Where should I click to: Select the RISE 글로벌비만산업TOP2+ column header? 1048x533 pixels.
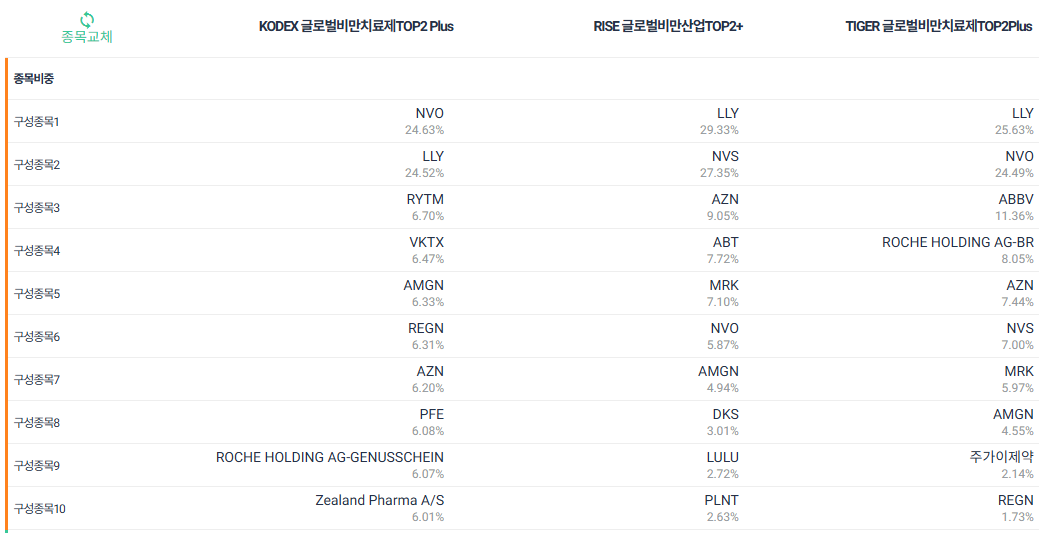[x=668, y=27]
